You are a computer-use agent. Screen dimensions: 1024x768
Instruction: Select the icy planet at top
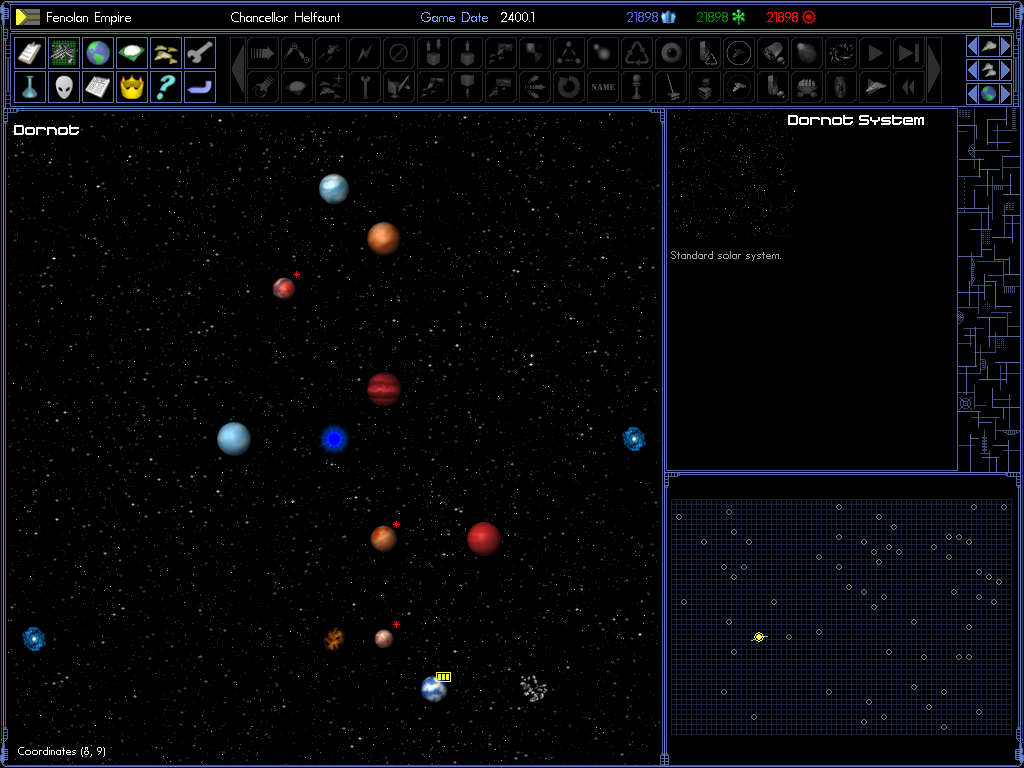click(x=334, y=189)
